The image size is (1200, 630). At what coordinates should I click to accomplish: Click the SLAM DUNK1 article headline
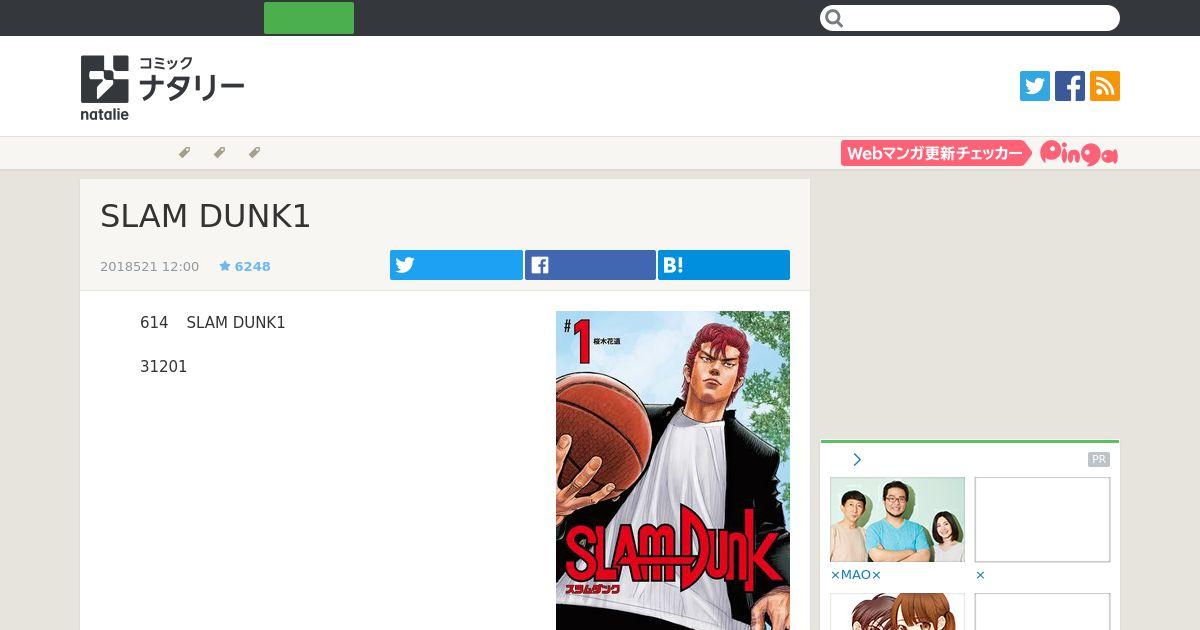pos(205,216)
